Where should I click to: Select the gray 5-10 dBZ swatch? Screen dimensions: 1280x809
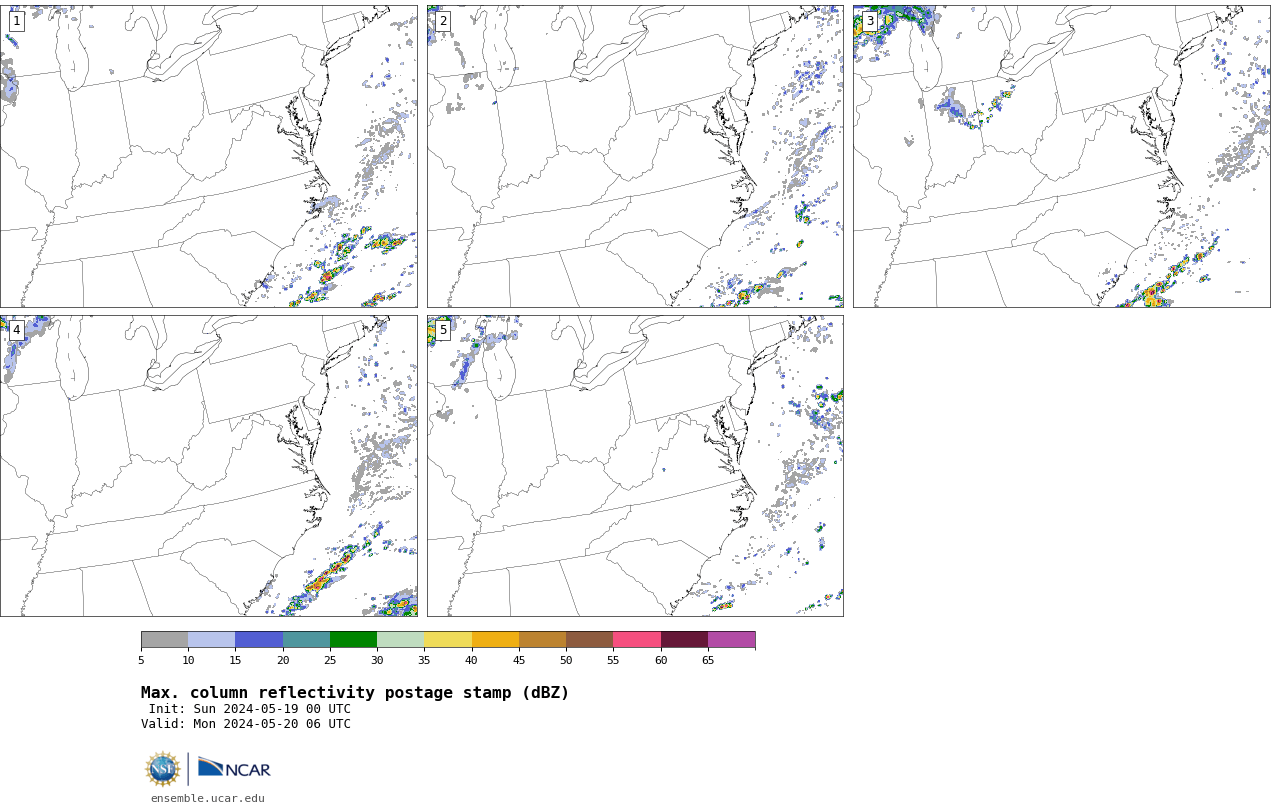tap(164, 640)
